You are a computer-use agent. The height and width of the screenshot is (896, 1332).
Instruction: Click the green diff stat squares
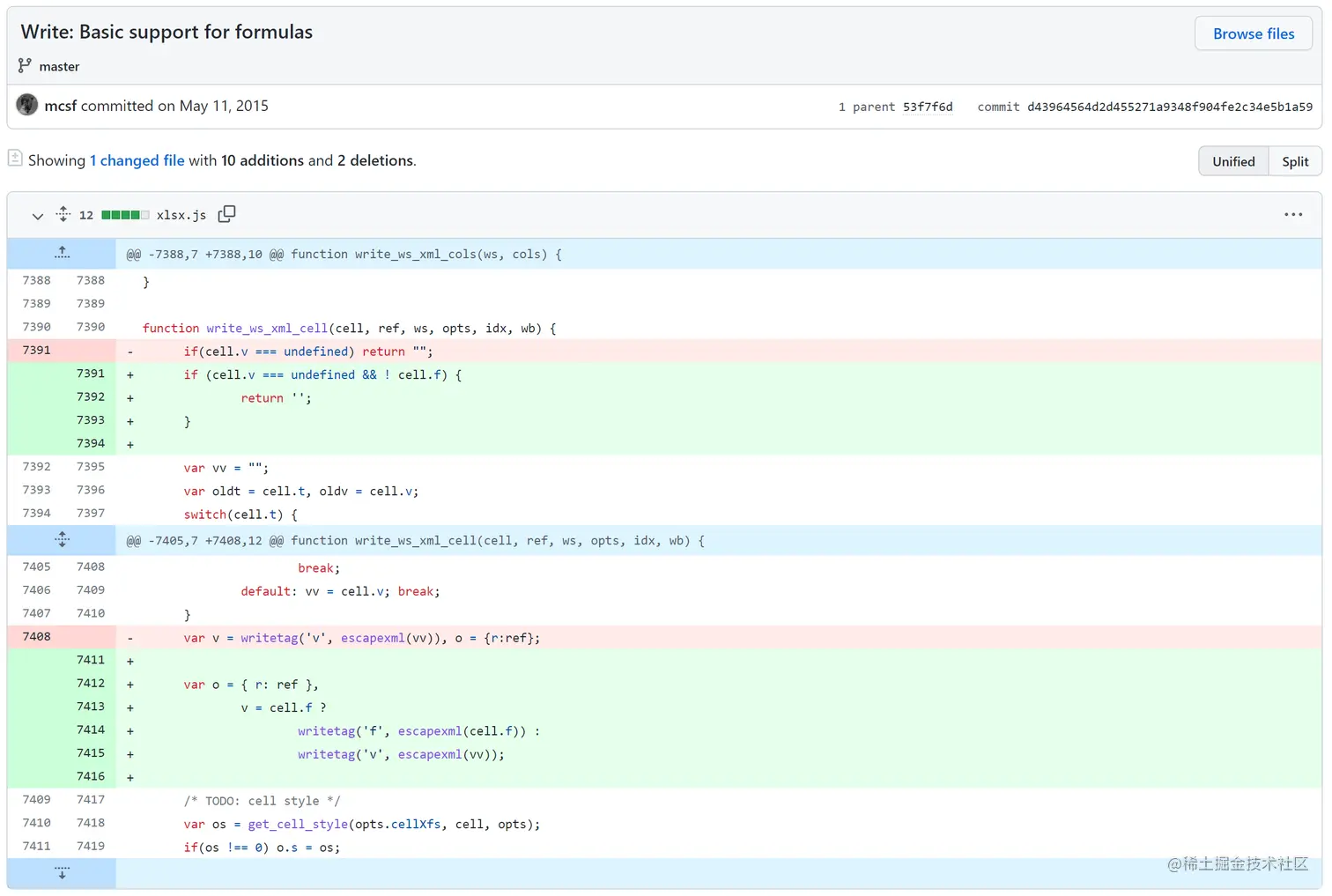click(125, 213)
